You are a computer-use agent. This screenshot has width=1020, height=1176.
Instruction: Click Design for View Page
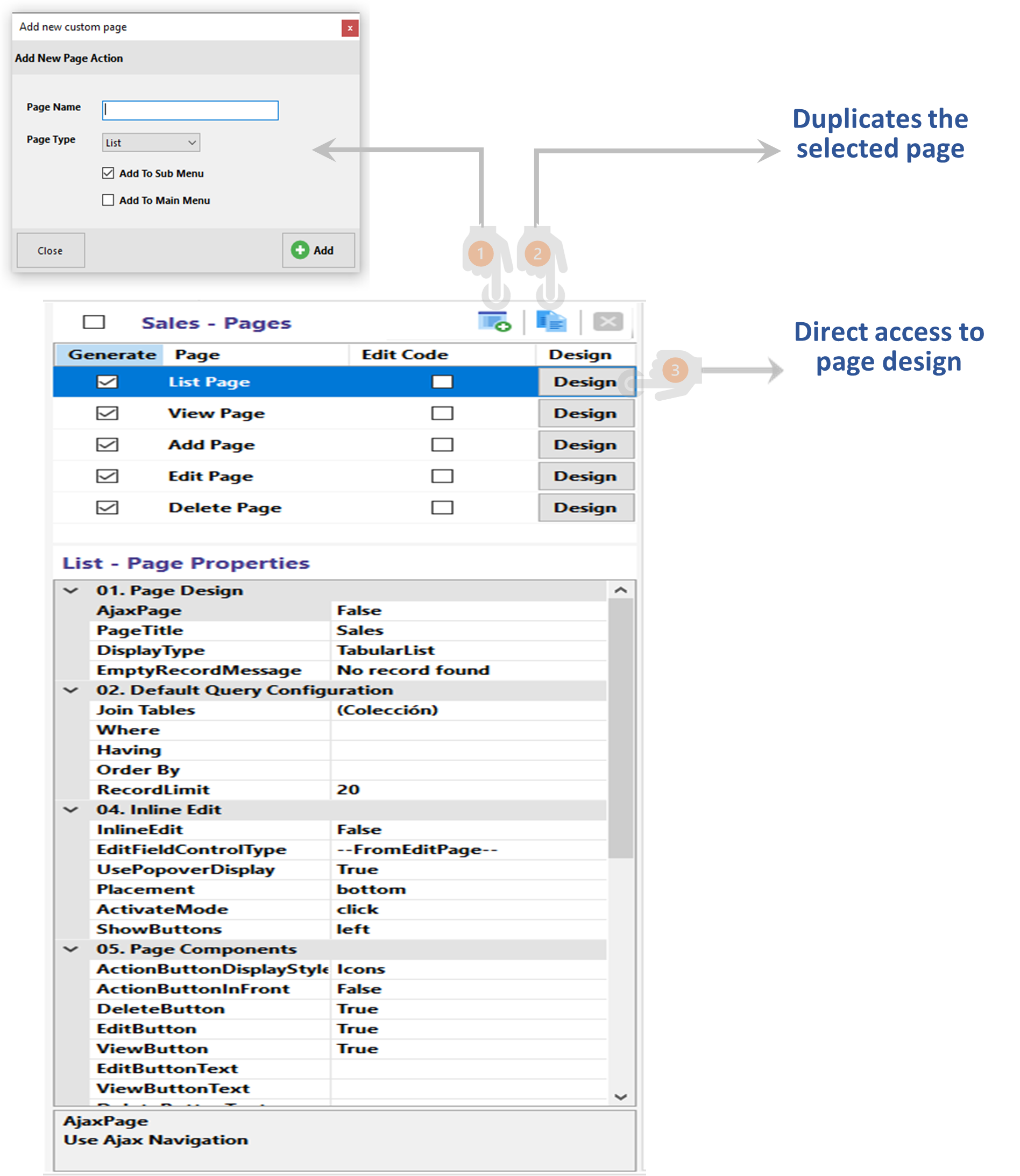click(x=586, y=413)
